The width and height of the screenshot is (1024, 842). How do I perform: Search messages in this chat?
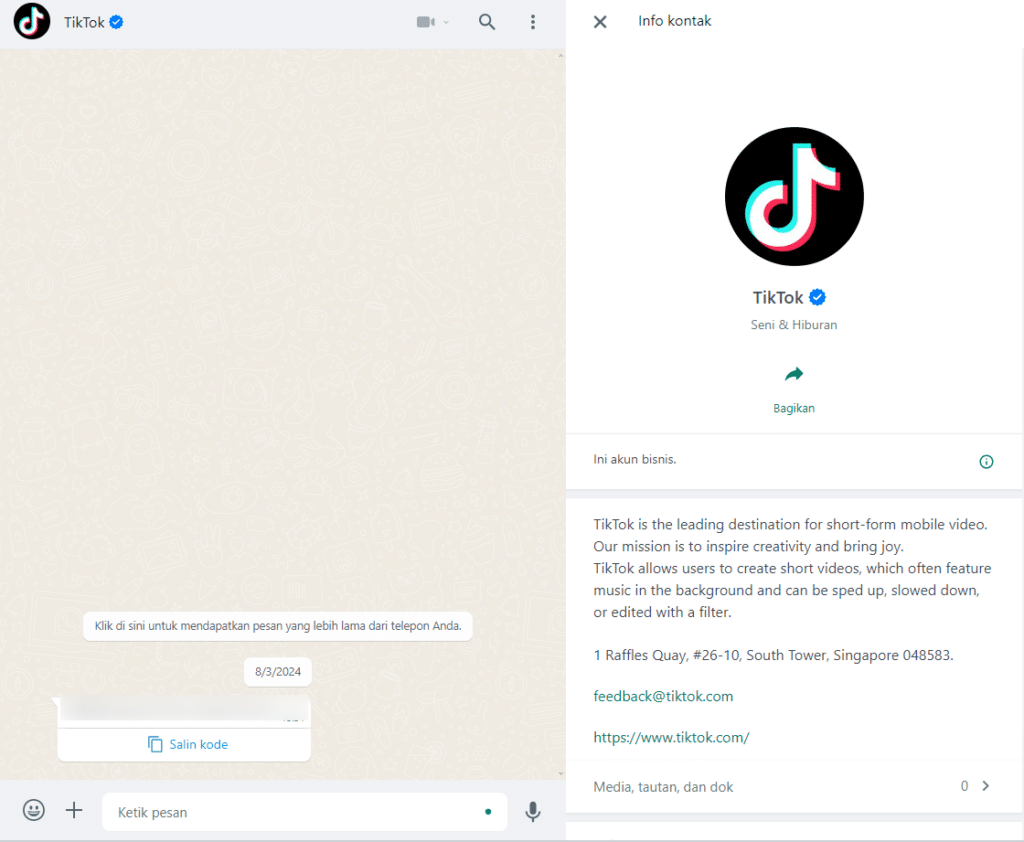(x=487, y=22)
